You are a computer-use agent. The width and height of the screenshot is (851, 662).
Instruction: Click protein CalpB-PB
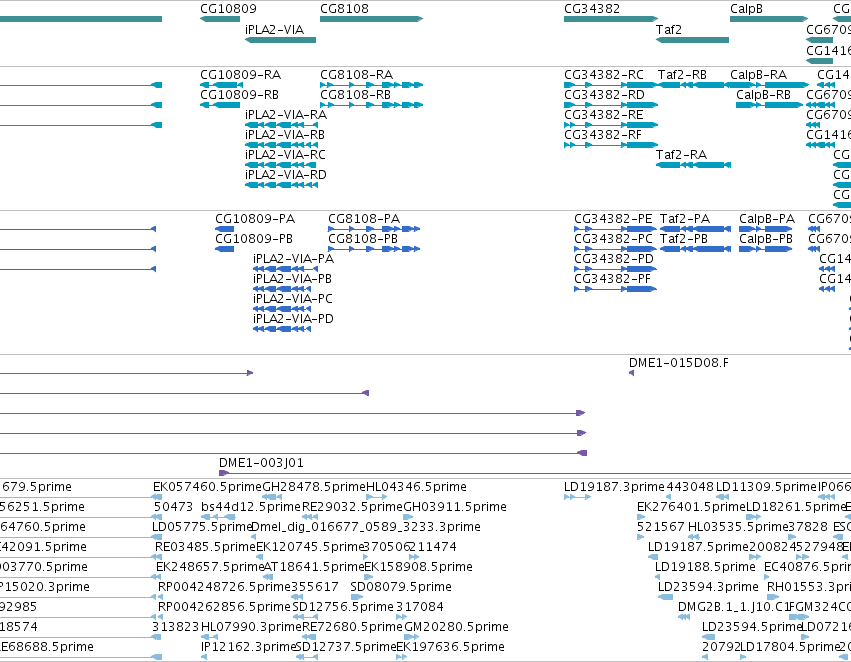click(766, 239)
